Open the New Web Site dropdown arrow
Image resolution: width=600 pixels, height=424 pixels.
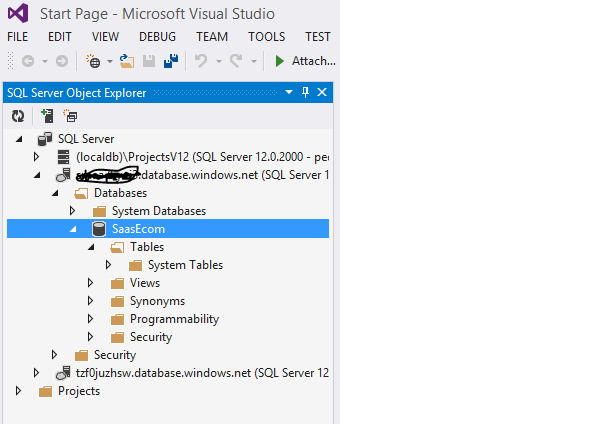(x=110, y=61)
